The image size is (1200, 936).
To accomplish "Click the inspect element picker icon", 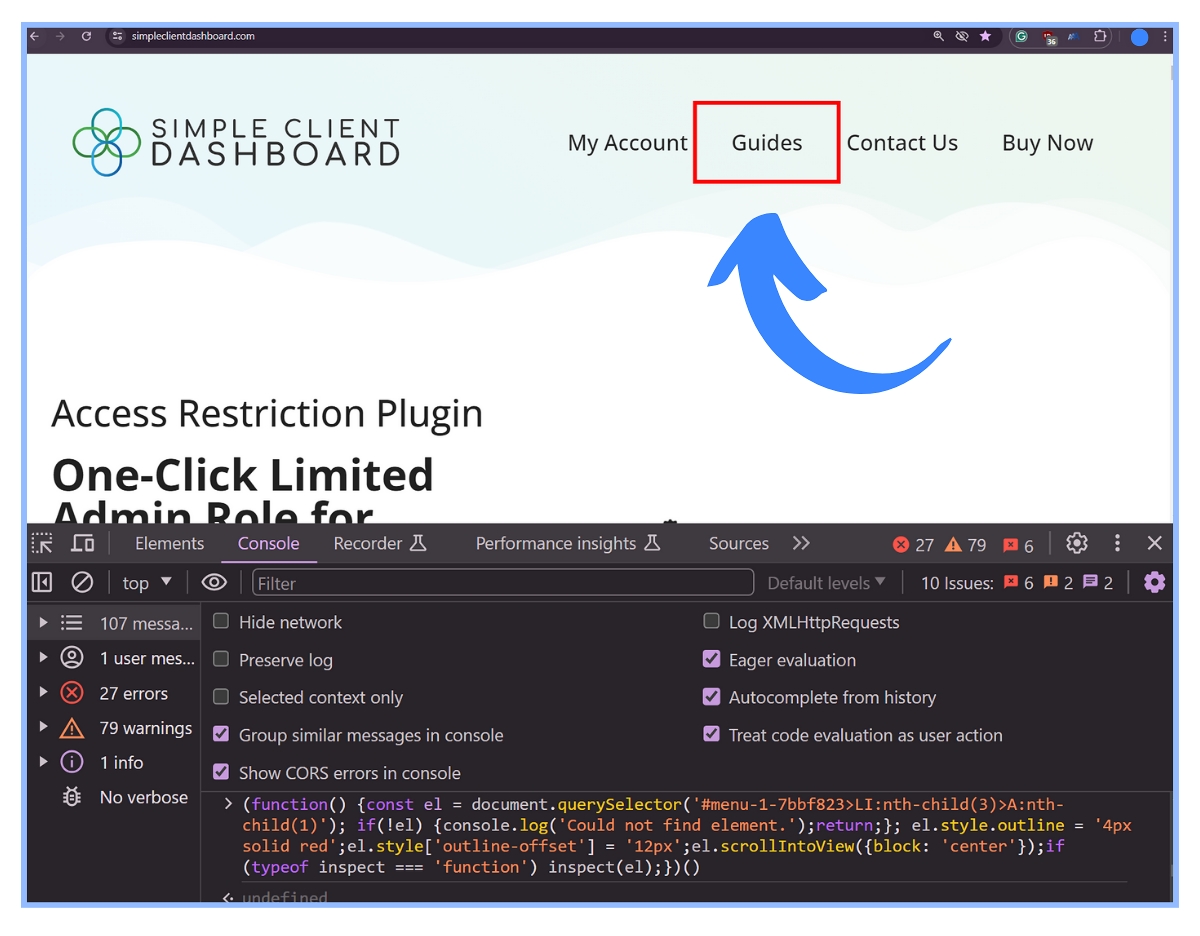I will click(x=42, y=543).
